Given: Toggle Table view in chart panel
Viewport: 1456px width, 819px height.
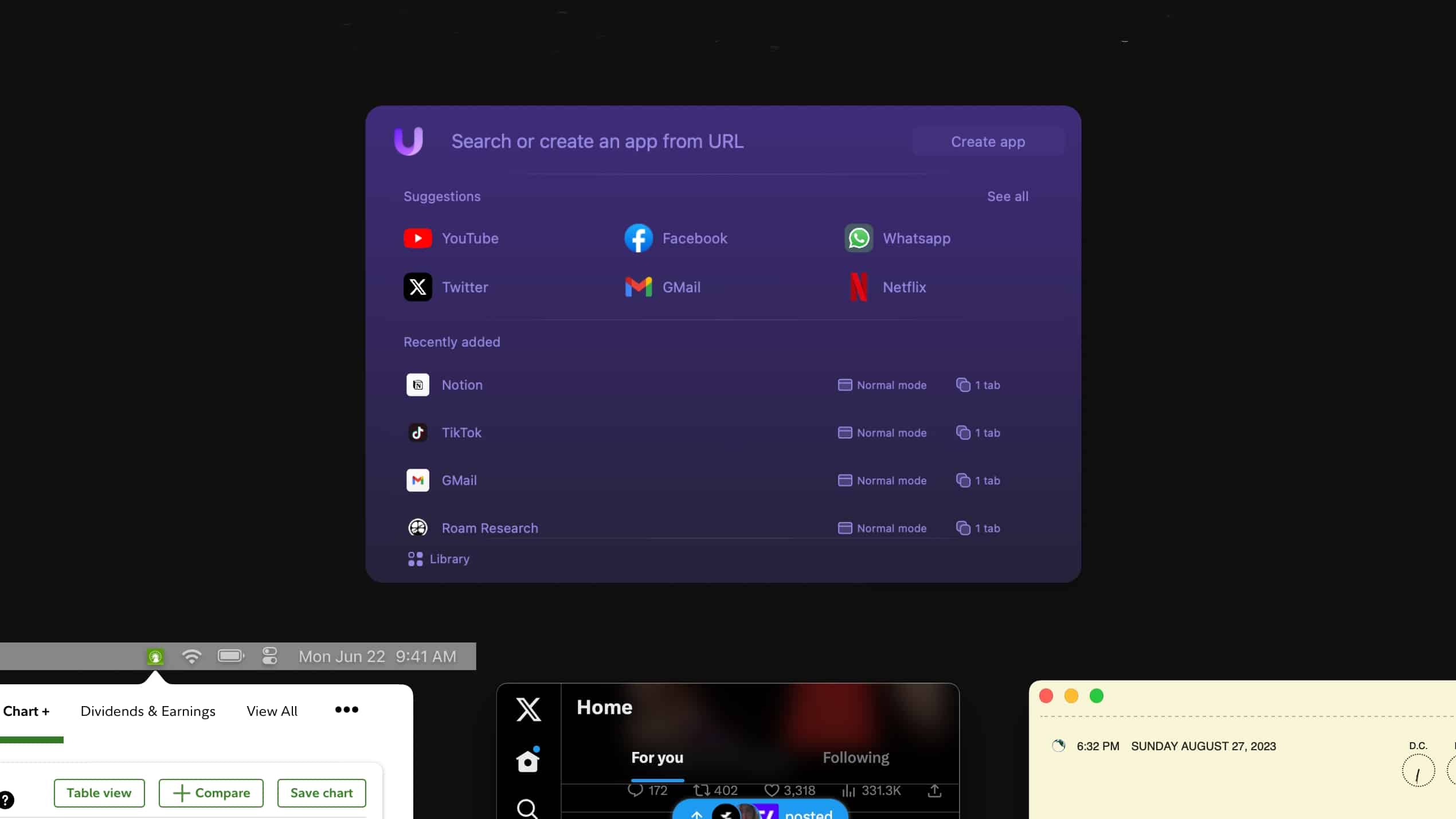Looking at the screenshot, I should (x=98, y=792).
